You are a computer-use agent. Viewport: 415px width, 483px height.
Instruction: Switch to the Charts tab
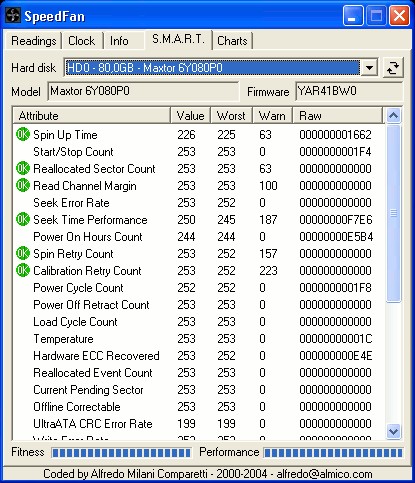coord(232,41)
